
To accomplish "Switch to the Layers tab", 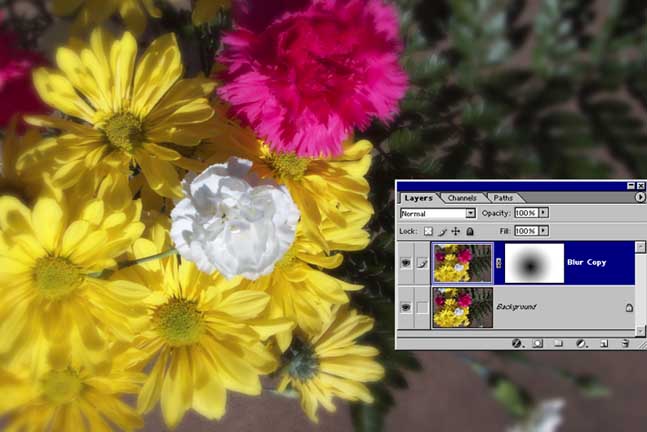I will [418, 198].
